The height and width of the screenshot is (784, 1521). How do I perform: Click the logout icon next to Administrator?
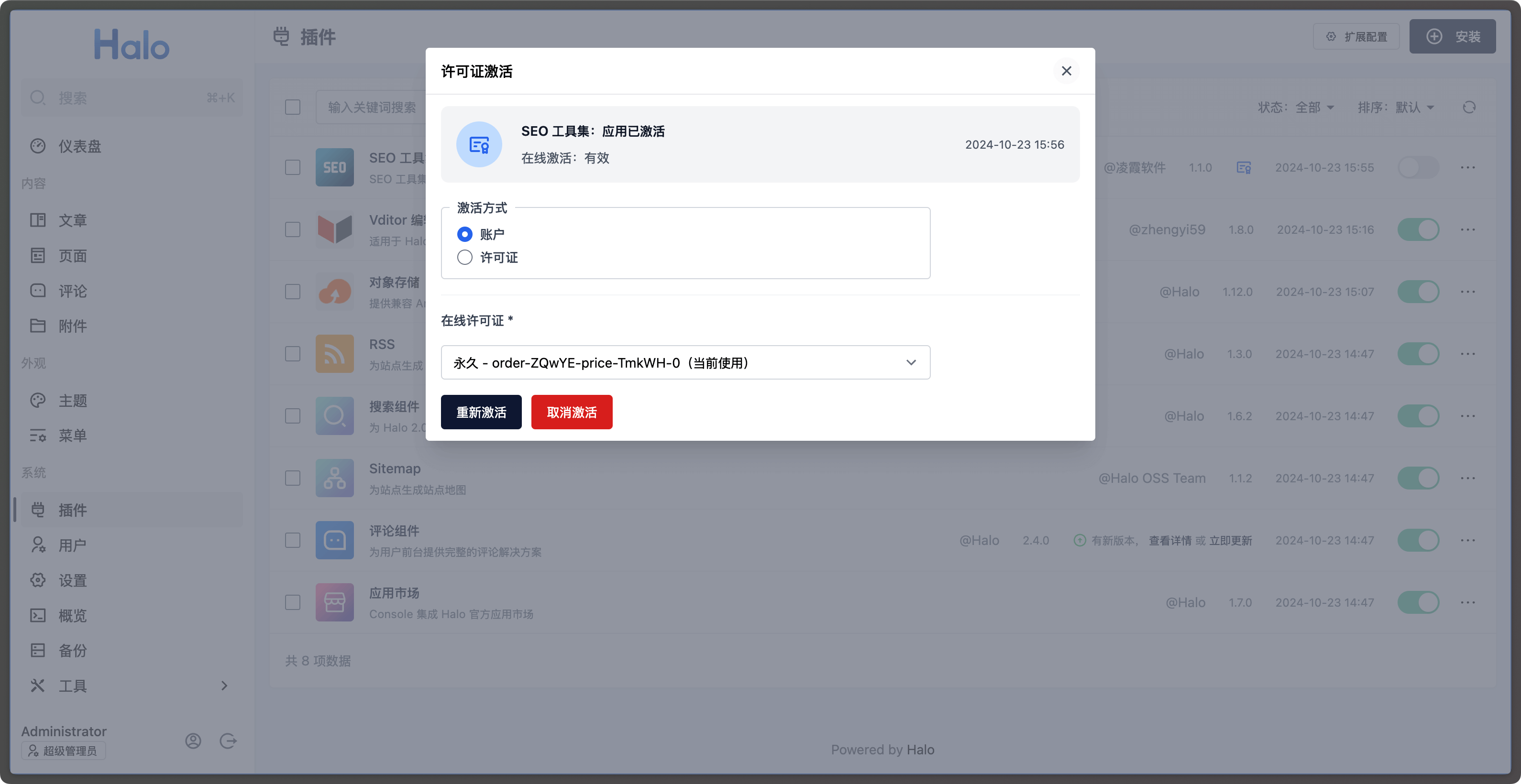[229, 741]
